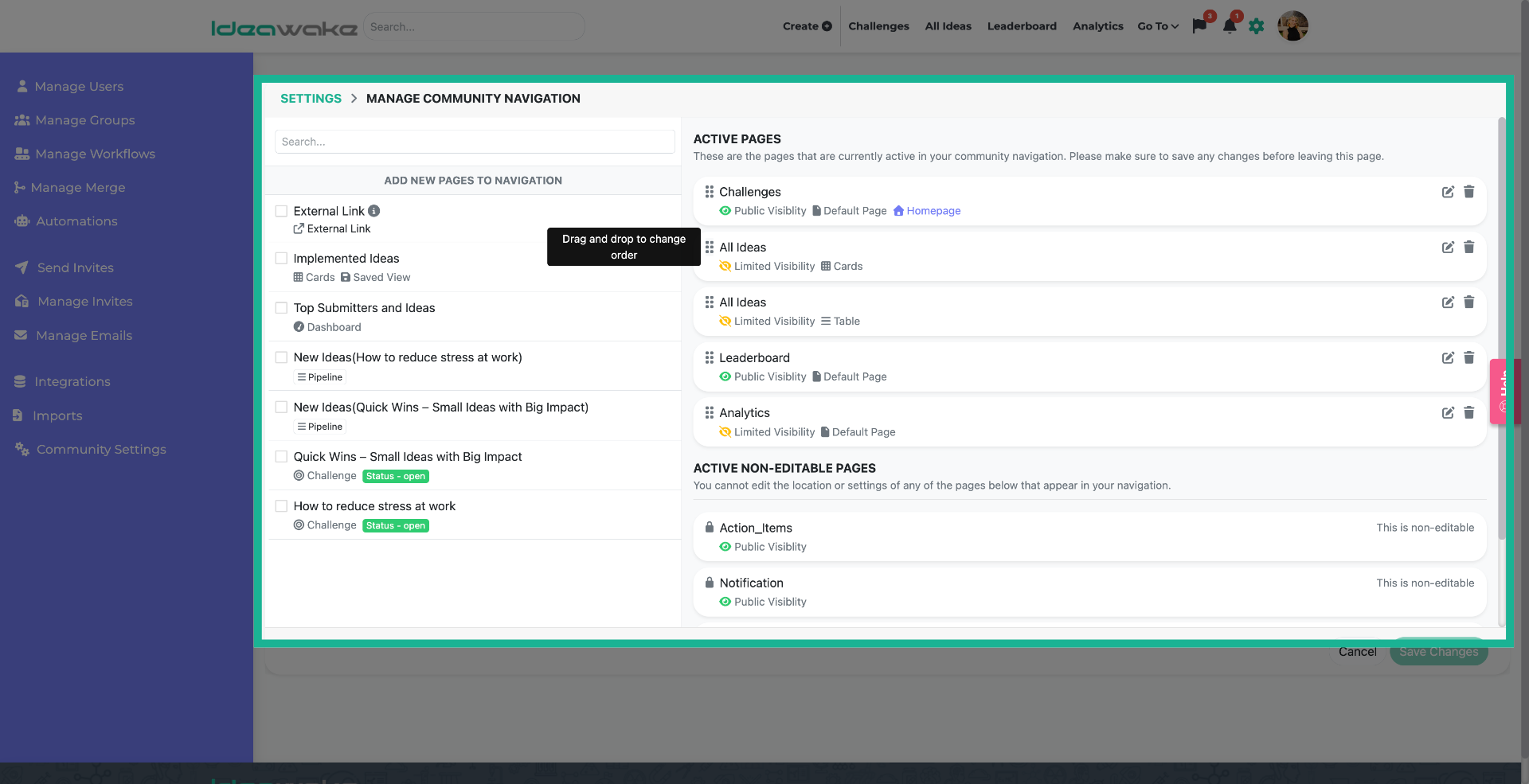
Task: Click the External Link info icon
Action: pos(373,211)
